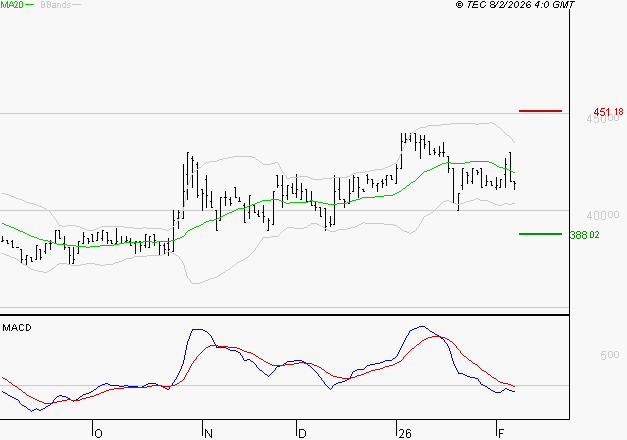Click the F month marker on time axis
627x440 pixels.
pyautogui.click(x=501, y=433)
